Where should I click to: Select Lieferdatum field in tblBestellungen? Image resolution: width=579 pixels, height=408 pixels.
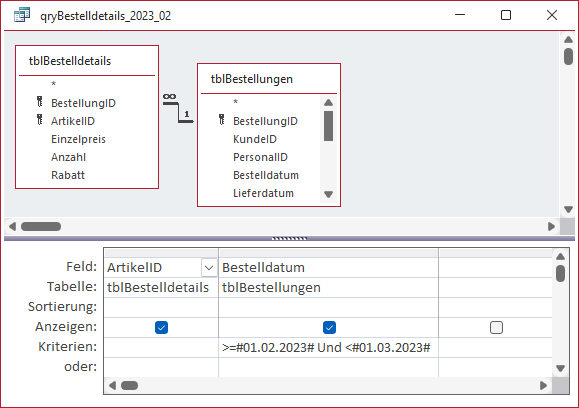[263, 193]
